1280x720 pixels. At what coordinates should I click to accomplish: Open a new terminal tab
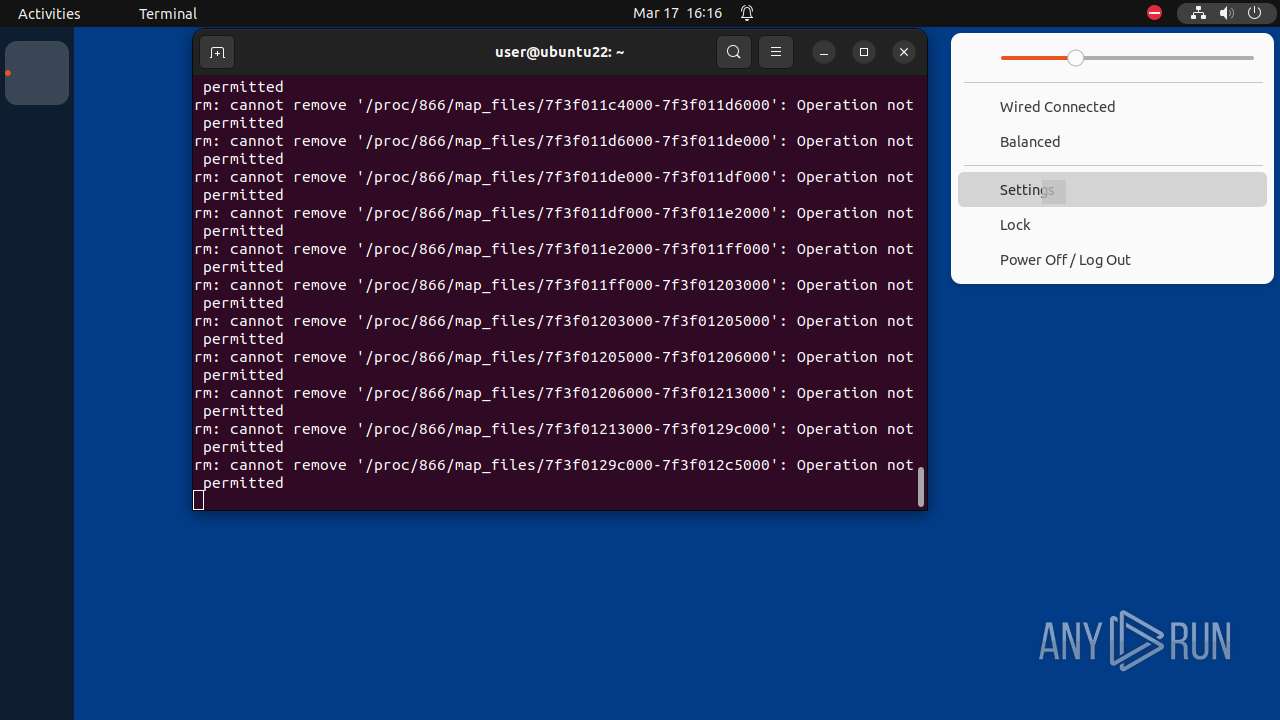(x=217, y=52)
